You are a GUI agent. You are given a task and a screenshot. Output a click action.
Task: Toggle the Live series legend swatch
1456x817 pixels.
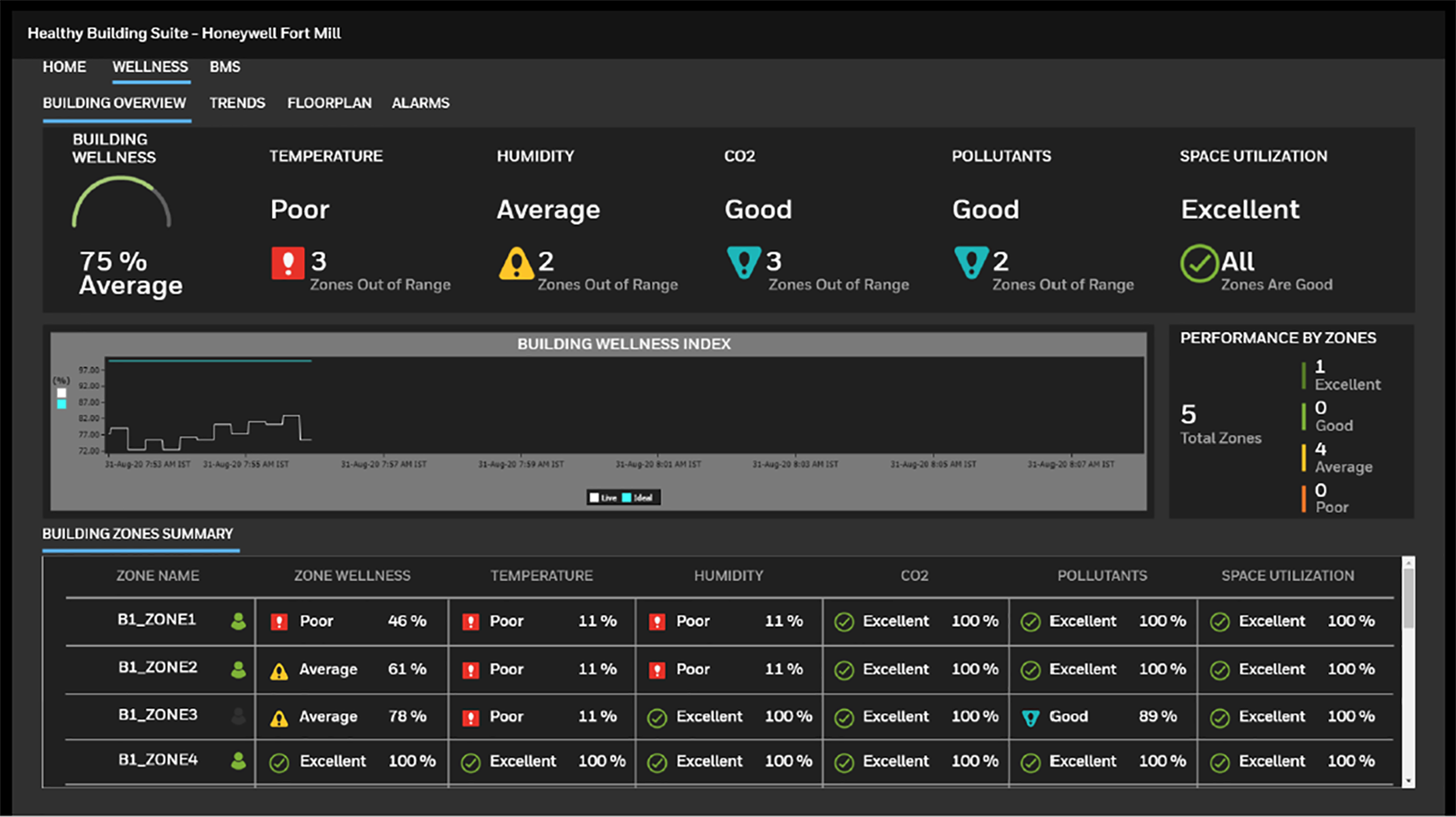click(x=595, y=498)
